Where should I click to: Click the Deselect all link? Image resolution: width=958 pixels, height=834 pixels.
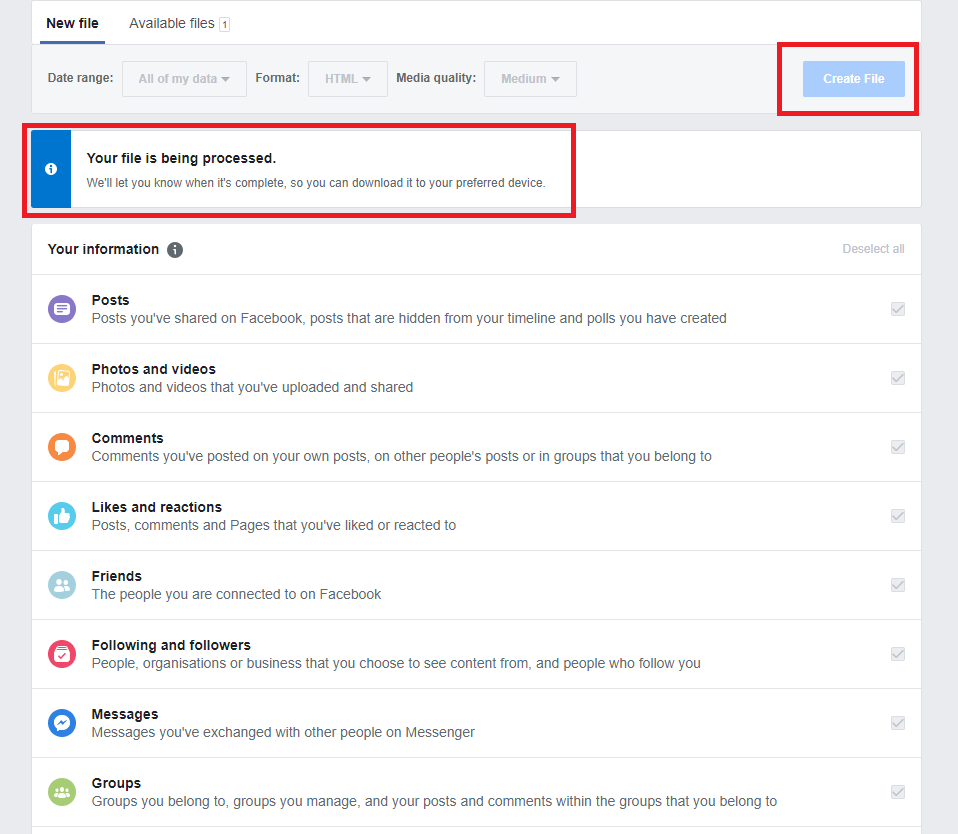873,249
